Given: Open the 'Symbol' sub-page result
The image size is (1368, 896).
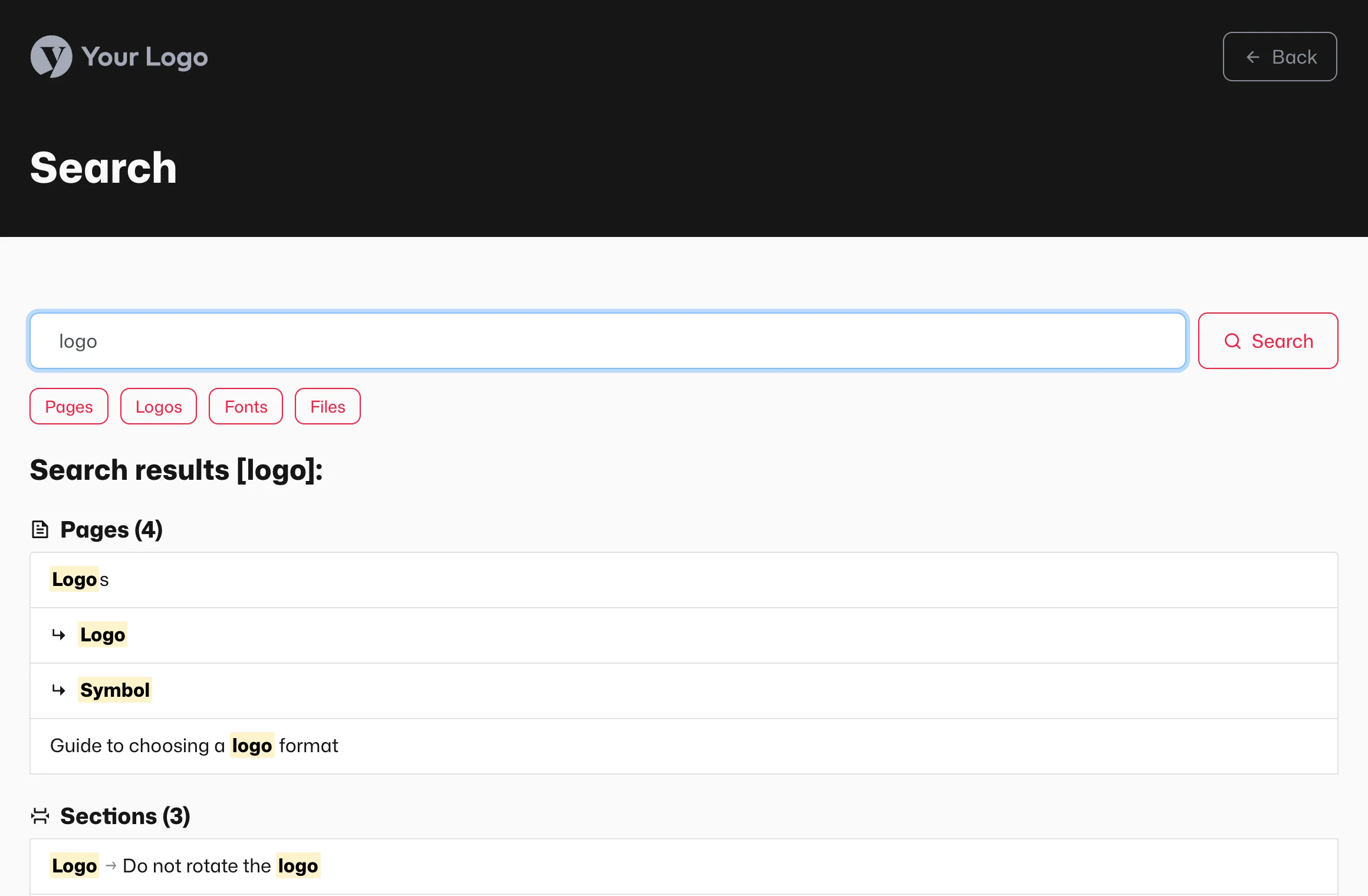Looking at the screenshot, I should 684,691.
